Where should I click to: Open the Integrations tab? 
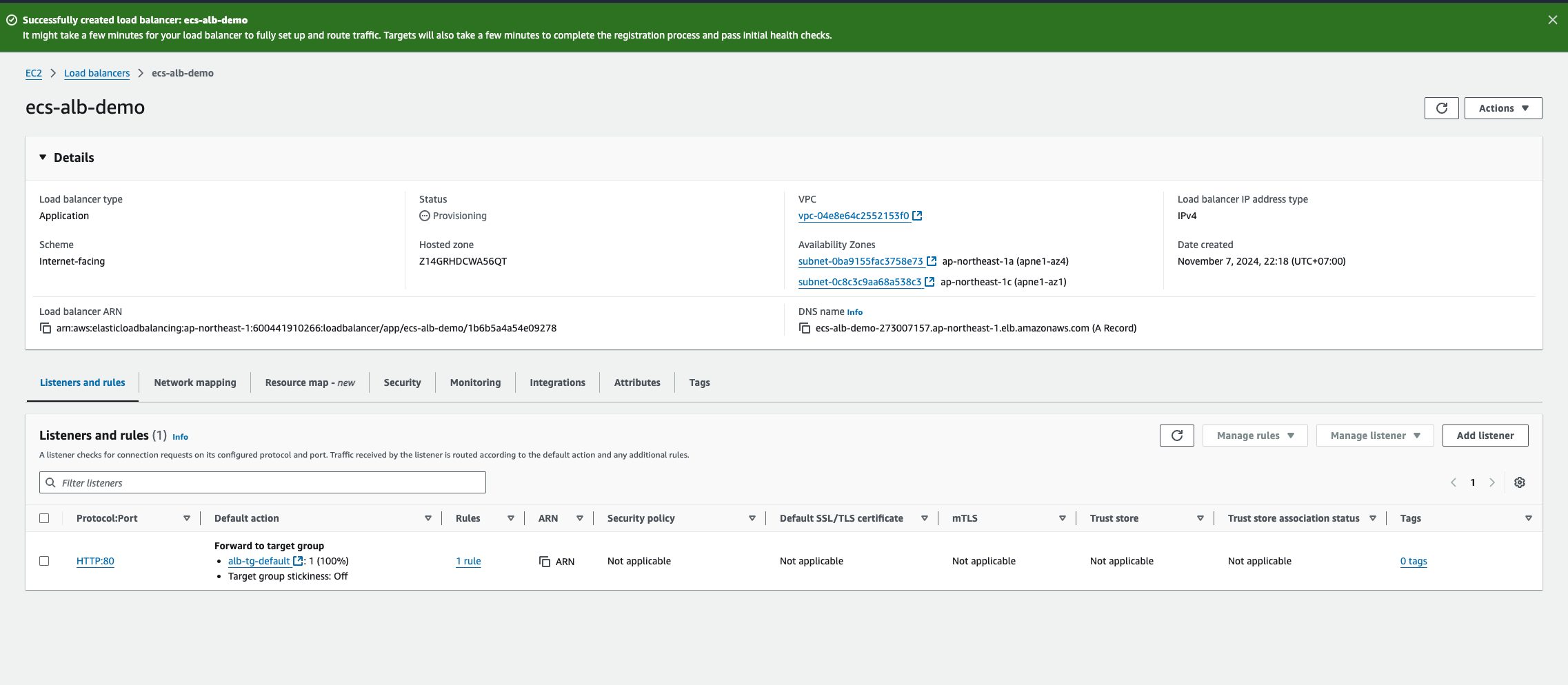pos(557,382)
